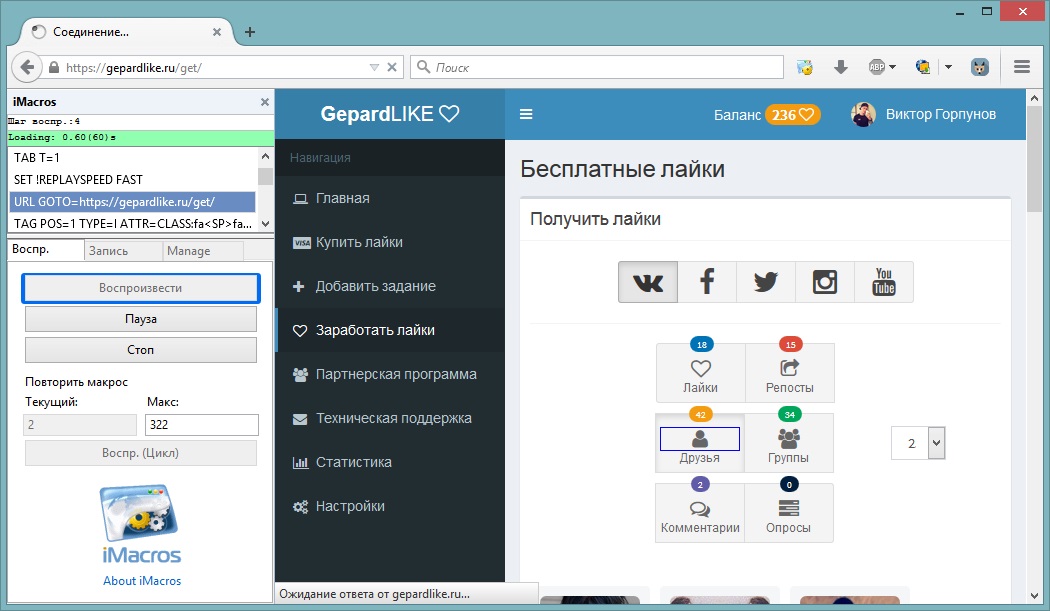Viewport: 1050px width, 611px height.
Task: Switch to the Manage tab
Action: click(203, 251)
